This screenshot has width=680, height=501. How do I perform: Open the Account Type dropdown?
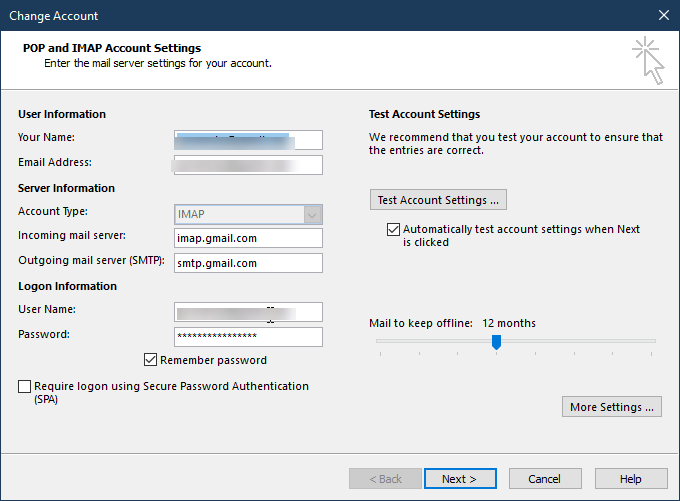[312, 213]
